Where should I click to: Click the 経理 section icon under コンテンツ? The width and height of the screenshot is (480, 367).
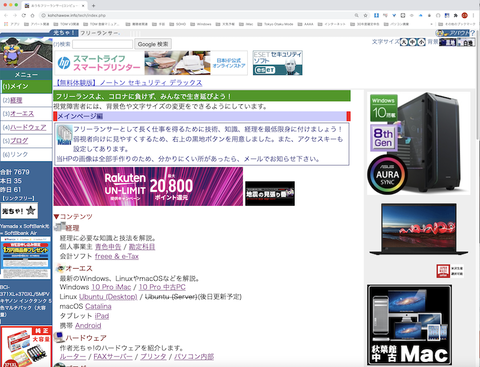click(x=60, y=227)
